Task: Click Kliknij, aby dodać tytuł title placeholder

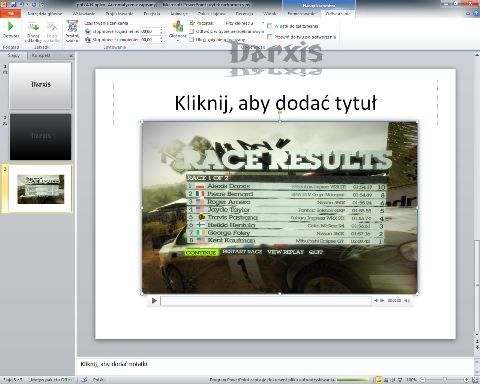Action: 275,103
